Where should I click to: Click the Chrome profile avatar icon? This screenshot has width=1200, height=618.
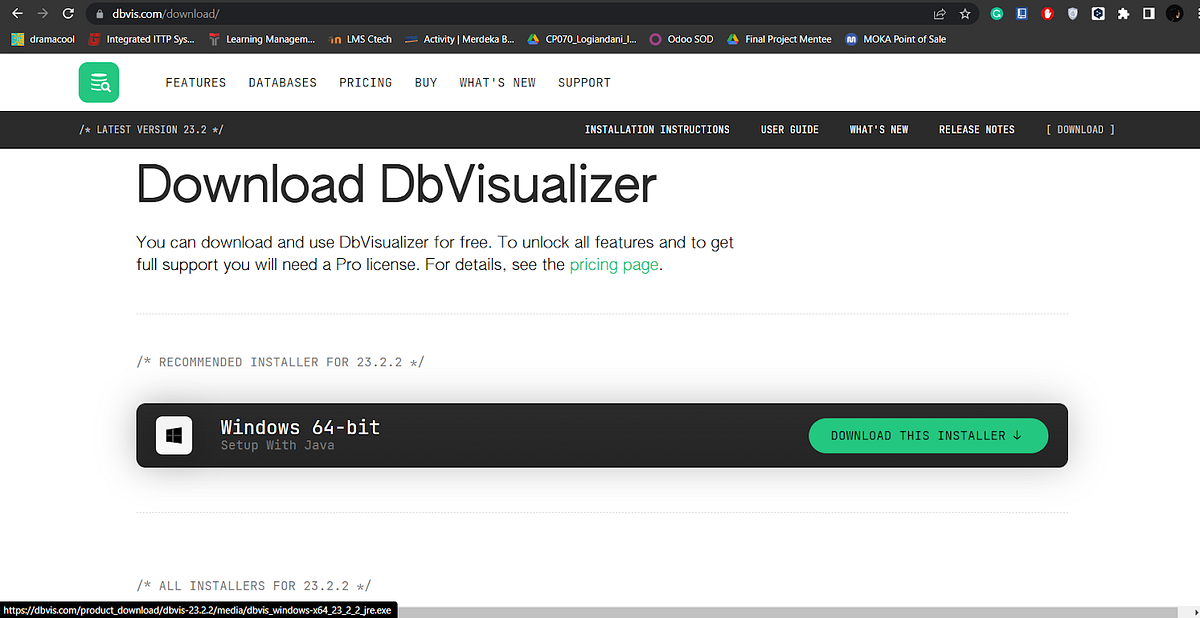tap(1174, 13)
